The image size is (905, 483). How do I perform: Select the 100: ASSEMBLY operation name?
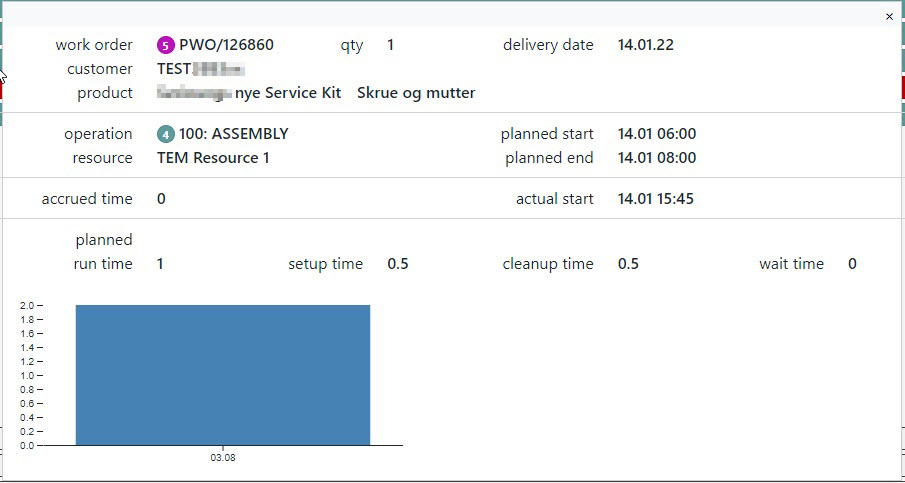pos(234,134)
